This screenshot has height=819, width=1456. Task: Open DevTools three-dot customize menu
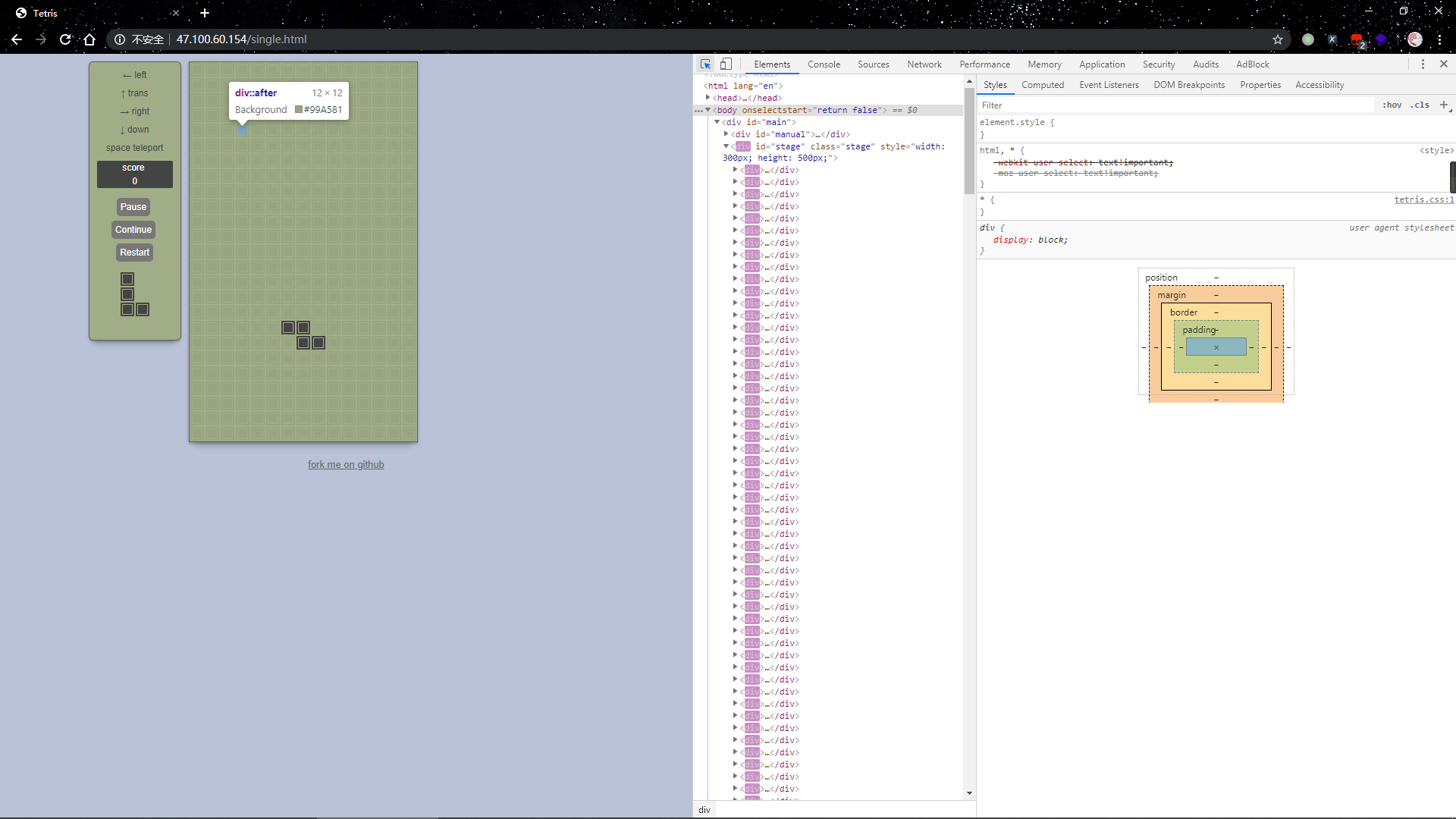(1423, 64)
